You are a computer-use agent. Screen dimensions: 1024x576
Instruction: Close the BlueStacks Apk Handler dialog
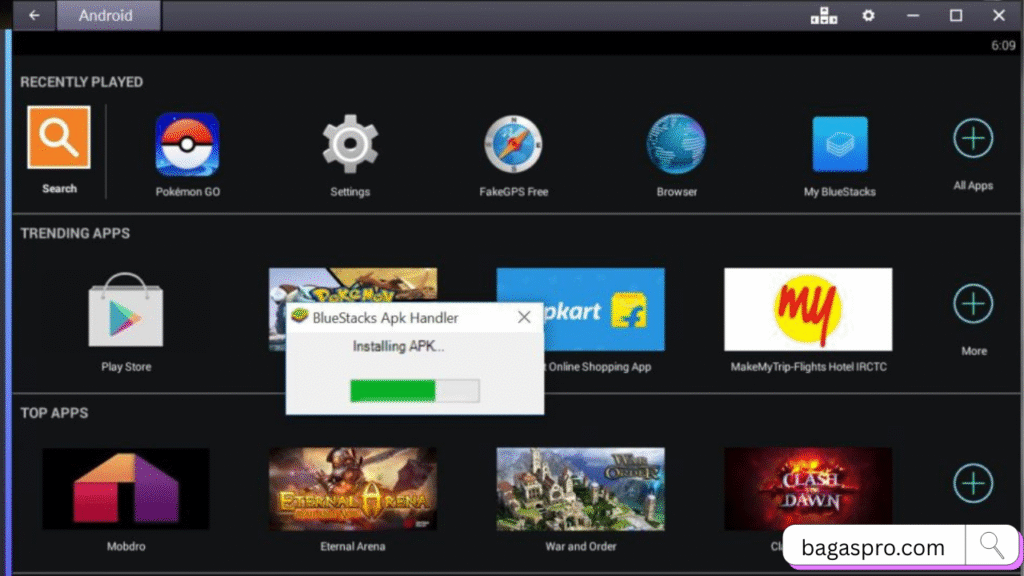[524, 317]
